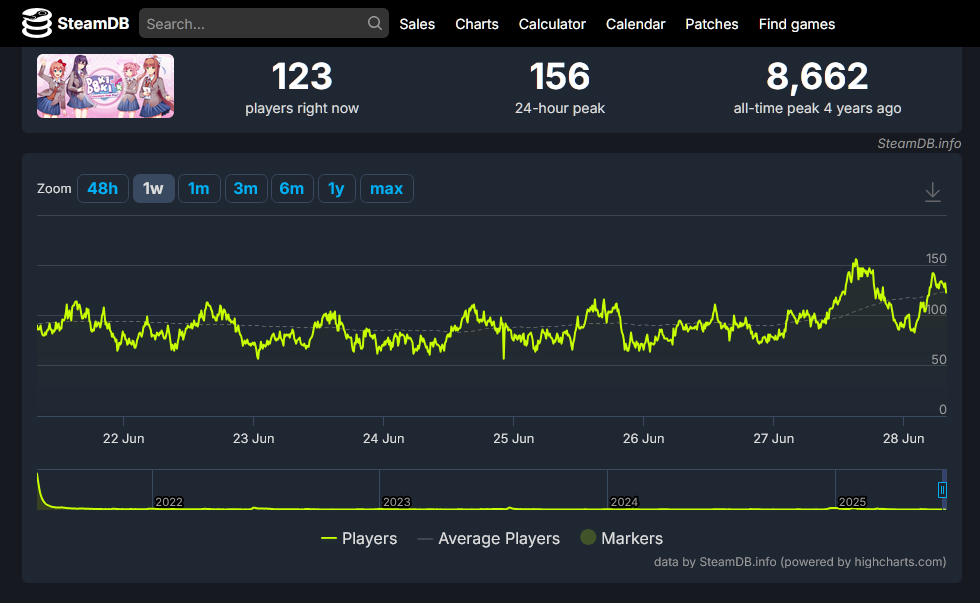Click the '22 Jun' axis label
Viewport: 980px width, 603px height.
(124, 439)
